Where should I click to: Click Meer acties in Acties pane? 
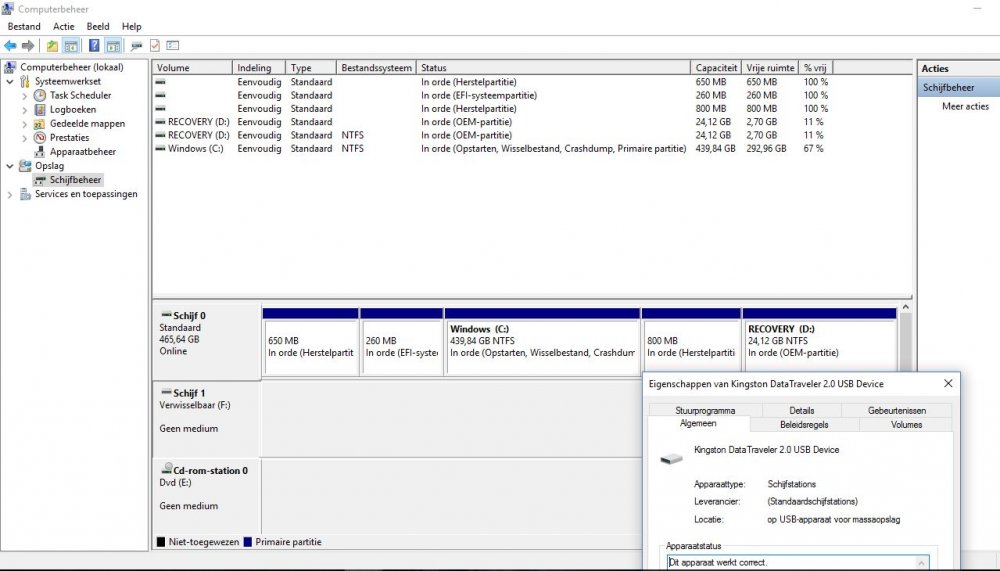coord(965,106)
